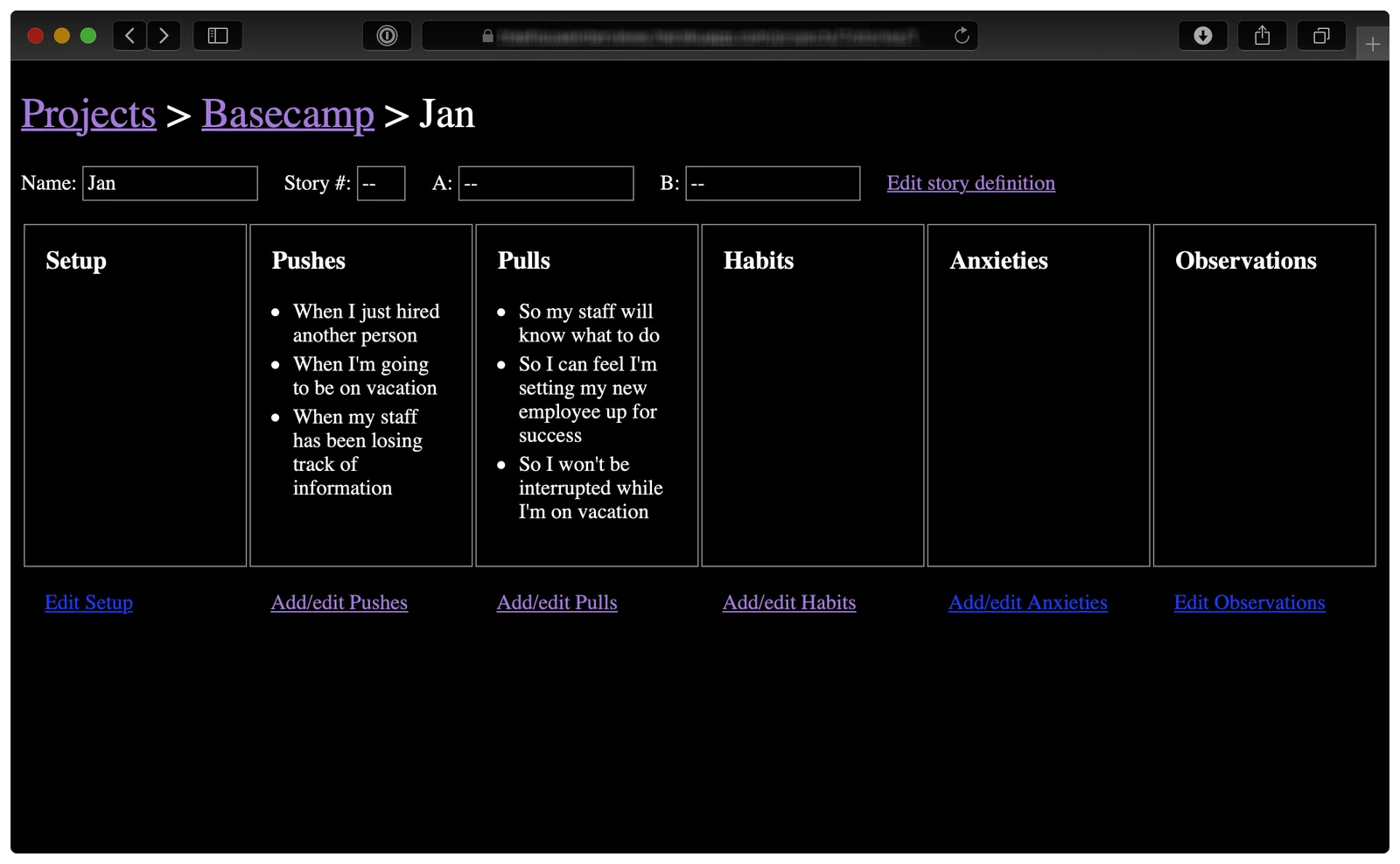The width and height of the screenshot is (1400, 864).
Task: Click the Edit Setup link
Action: click(88, 602)
